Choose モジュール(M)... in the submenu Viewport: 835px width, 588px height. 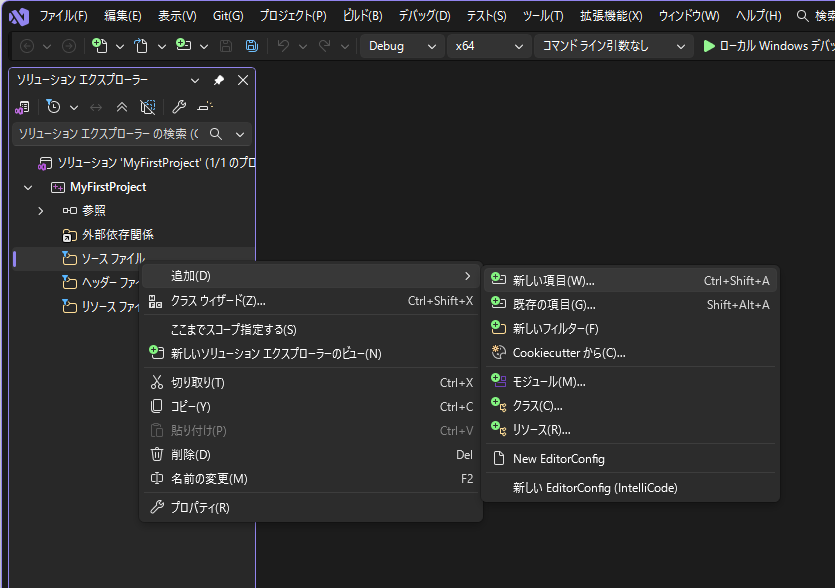click(x=631, y=382)
